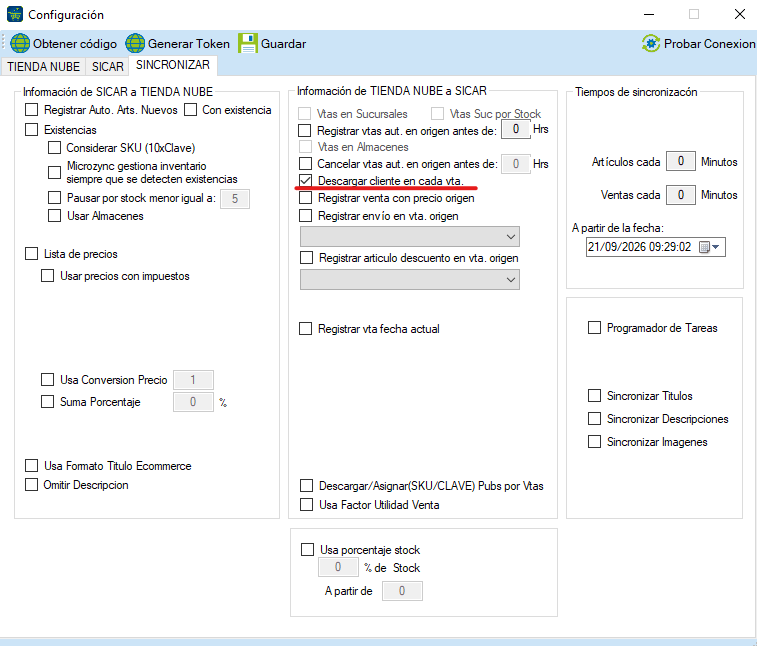Click the % de Stock value field

click(338, 567)
